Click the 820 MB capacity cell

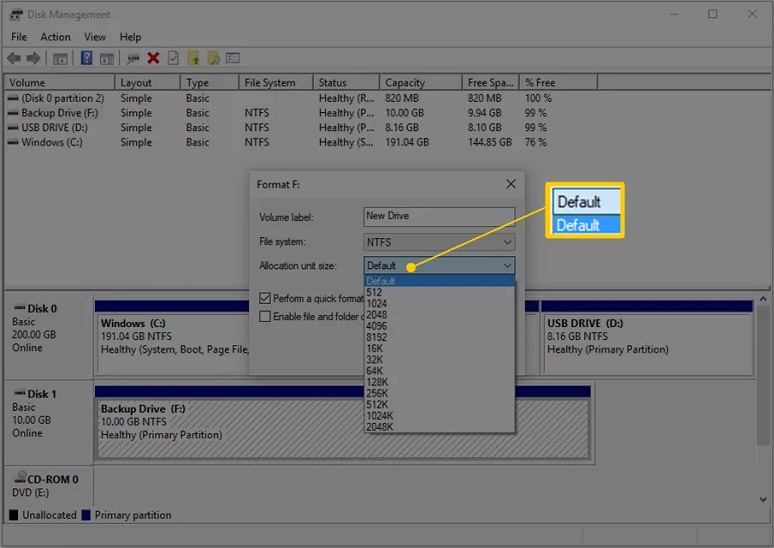[401, 98]
